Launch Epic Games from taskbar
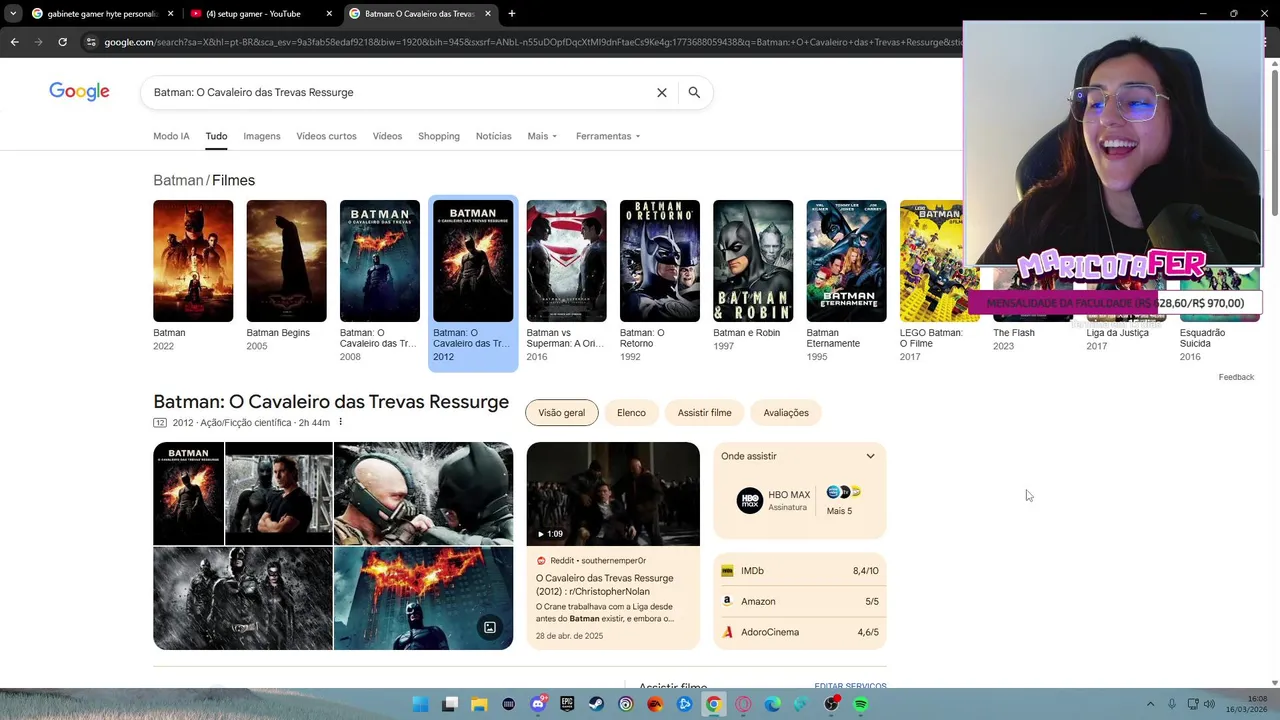Viewport: 1280px width, 720px height. [567, 704]
